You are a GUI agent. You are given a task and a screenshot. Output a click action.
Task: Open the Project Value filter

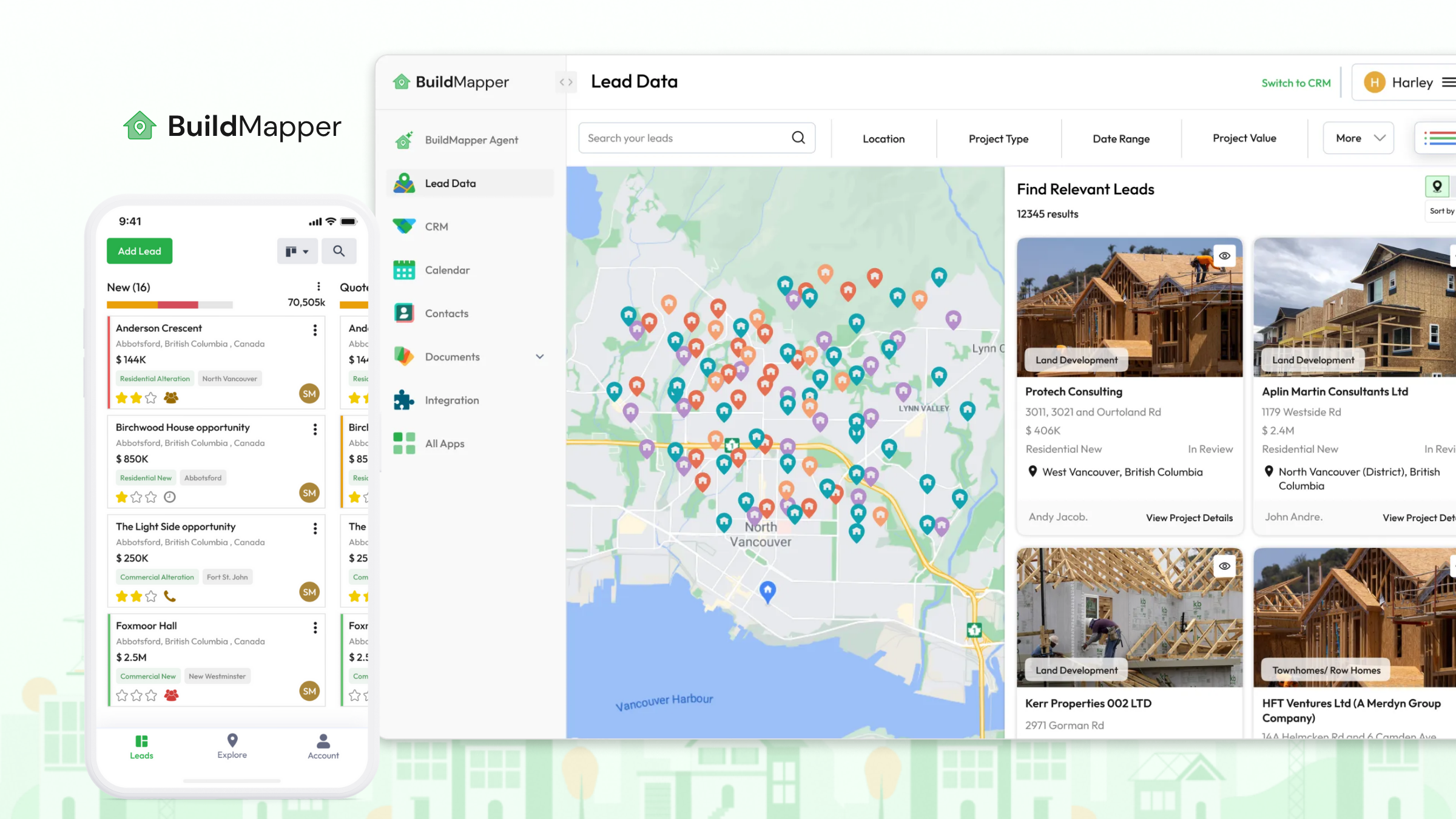tap(1244, 138)
